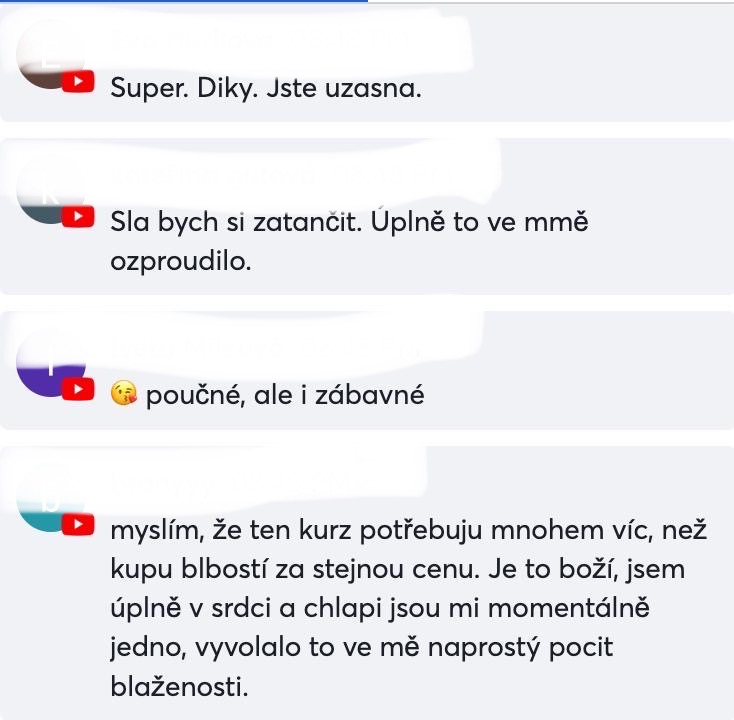Image resolution: width=734 pixels, height=720 pixels.
Task: Click the blue filled progress bar at top
Action: (184, 1)
